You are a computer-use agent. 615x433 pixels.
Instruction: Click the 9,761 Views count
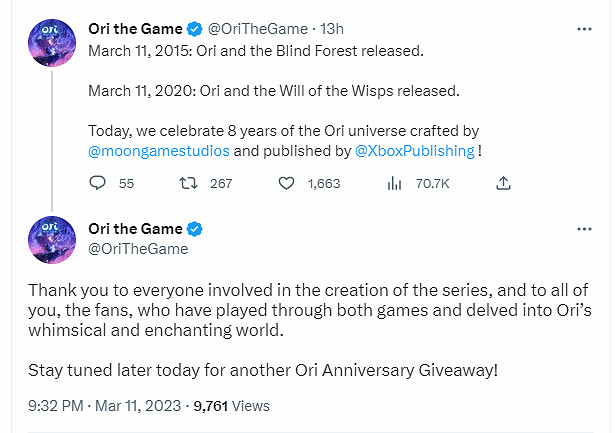232,406
